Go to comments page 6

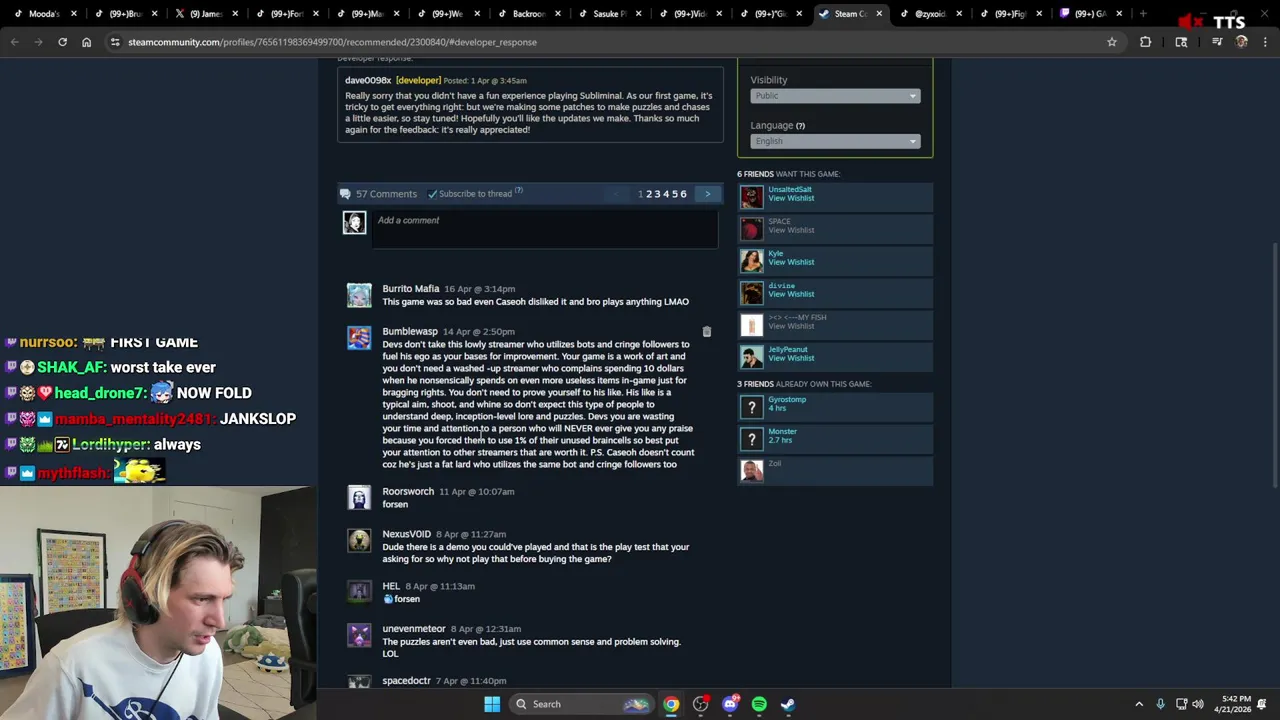[683, 194]
